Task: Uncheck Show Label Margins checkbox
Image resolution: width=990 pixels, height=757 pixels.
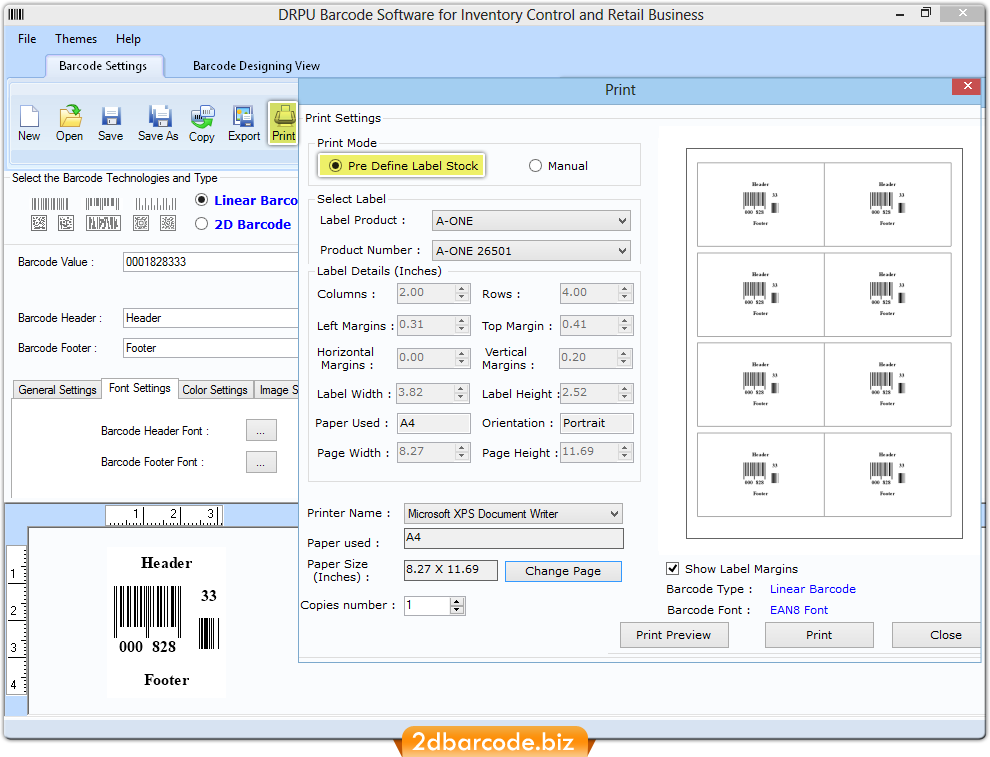Action: pyautogui.click(x=672, y=569)
